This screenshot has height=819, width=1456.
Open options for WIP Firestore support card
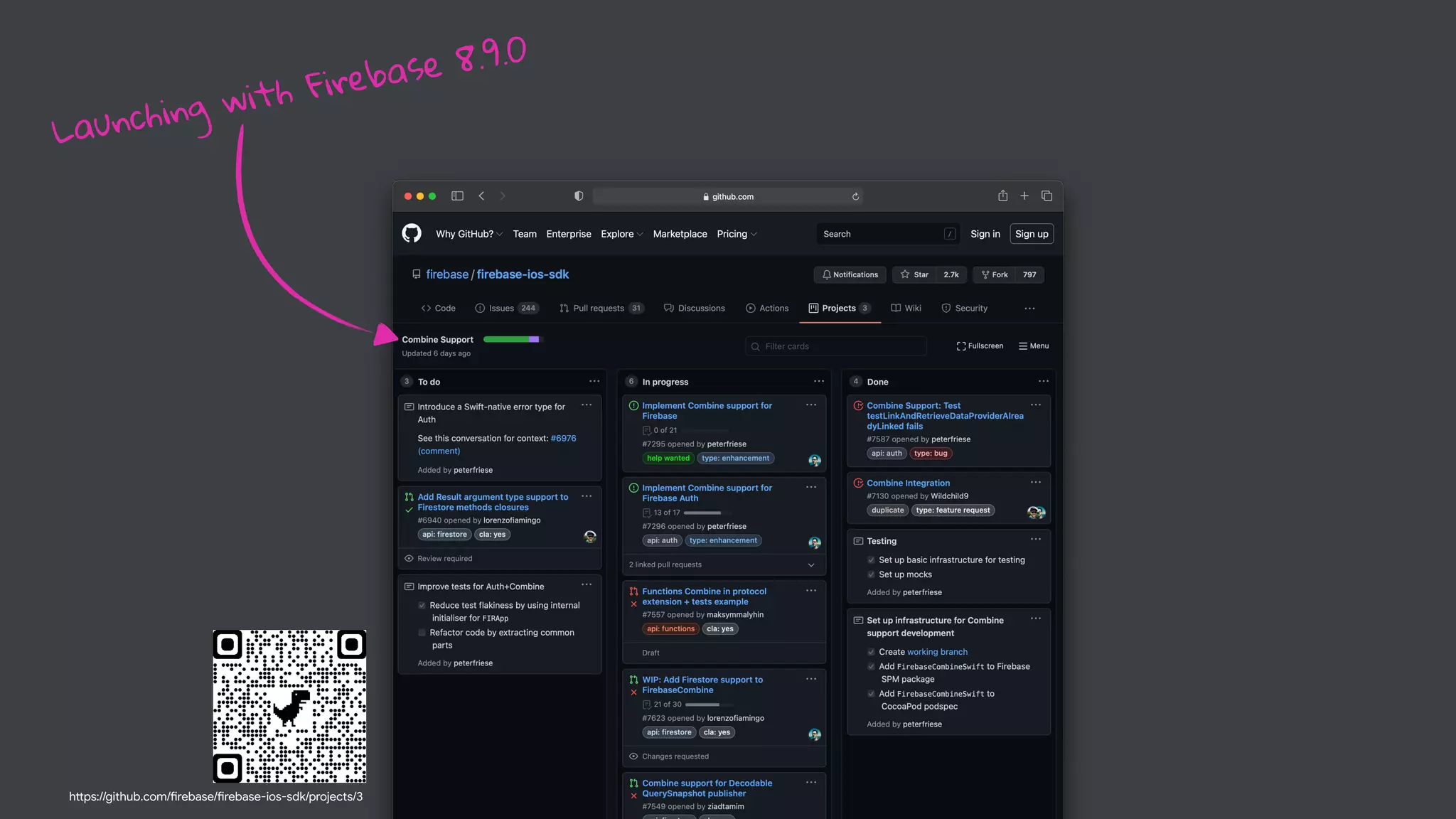point(811,679)
